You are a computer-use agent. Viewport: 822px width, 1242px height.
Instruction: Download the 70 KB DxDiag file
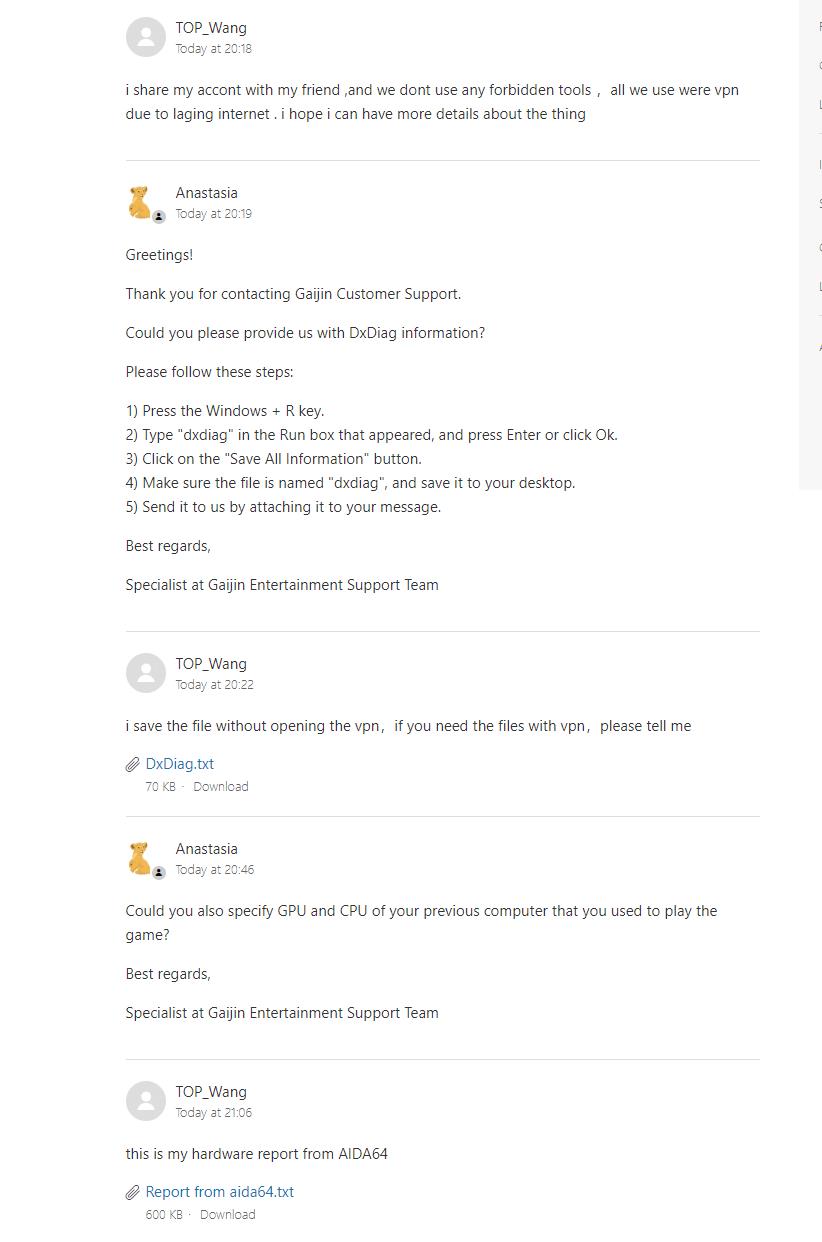(x=221, y=787)
